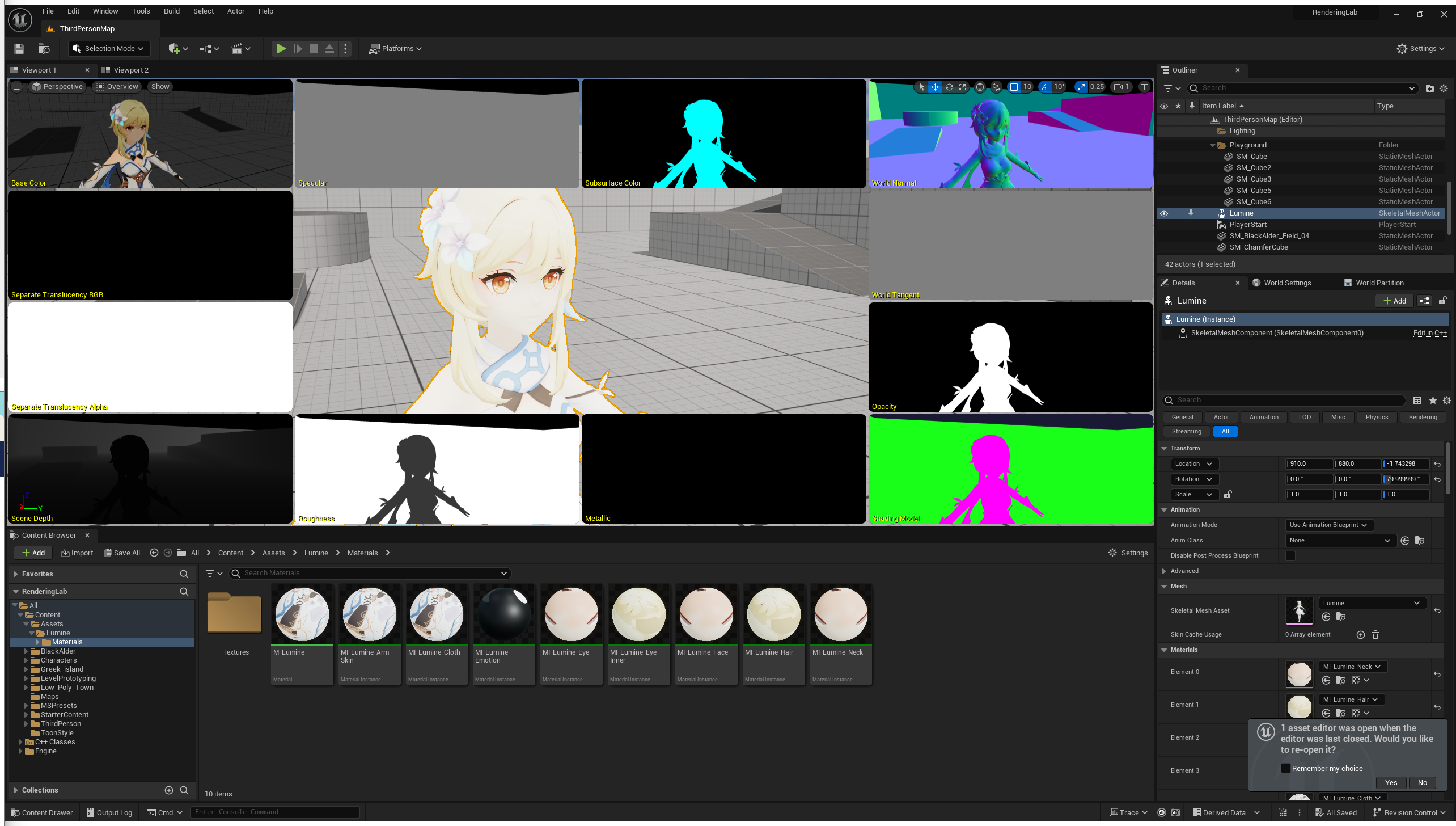Open the Build menu
Screen dimensions: 1456x826
pos(171,11)
